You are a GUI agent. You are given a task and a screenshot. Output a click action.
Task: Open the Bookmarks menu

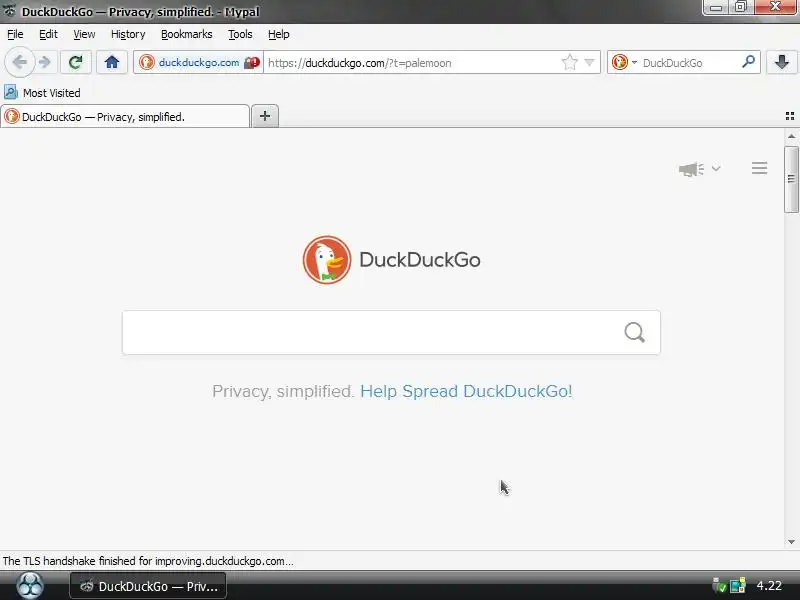[x=186, y=34]
